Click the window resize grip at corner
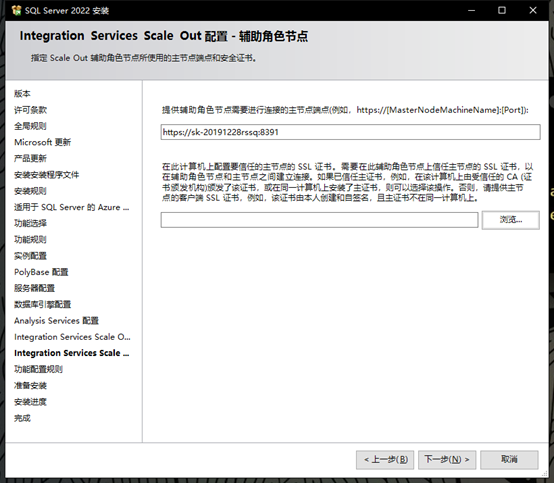Screen dimensions: 554x483 click(x=545, y=473)
